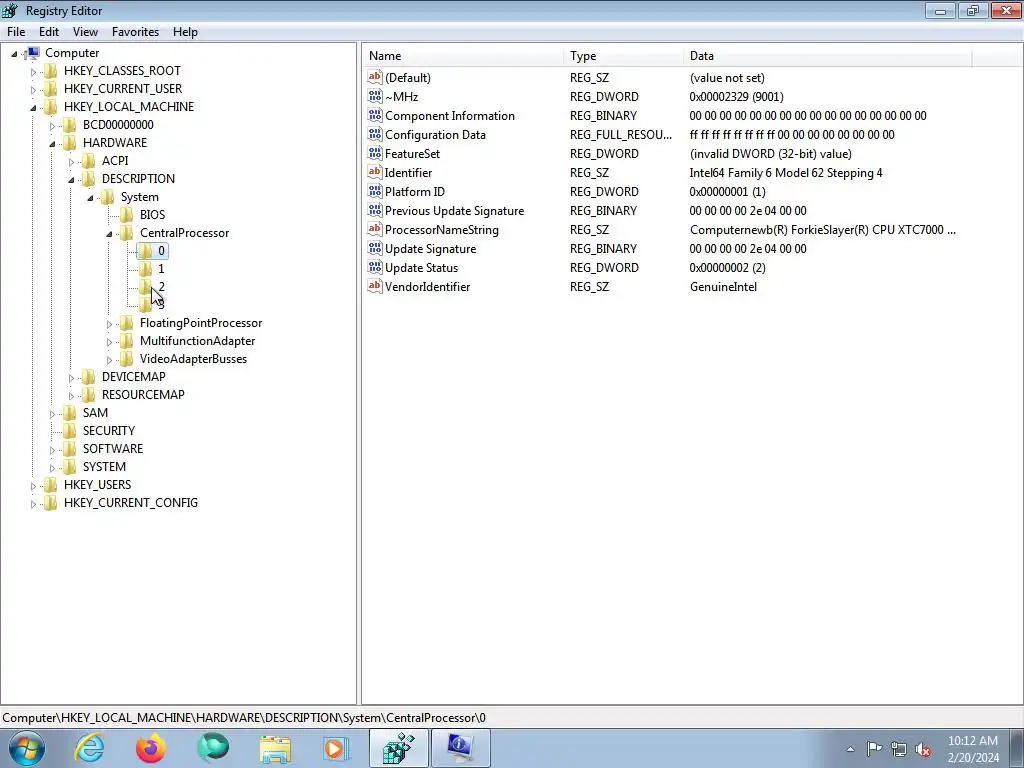Select the DESCRIPTION key in the tree
Image resolution: width=1024 pixels, height=768 pixels.
[138, 178]
